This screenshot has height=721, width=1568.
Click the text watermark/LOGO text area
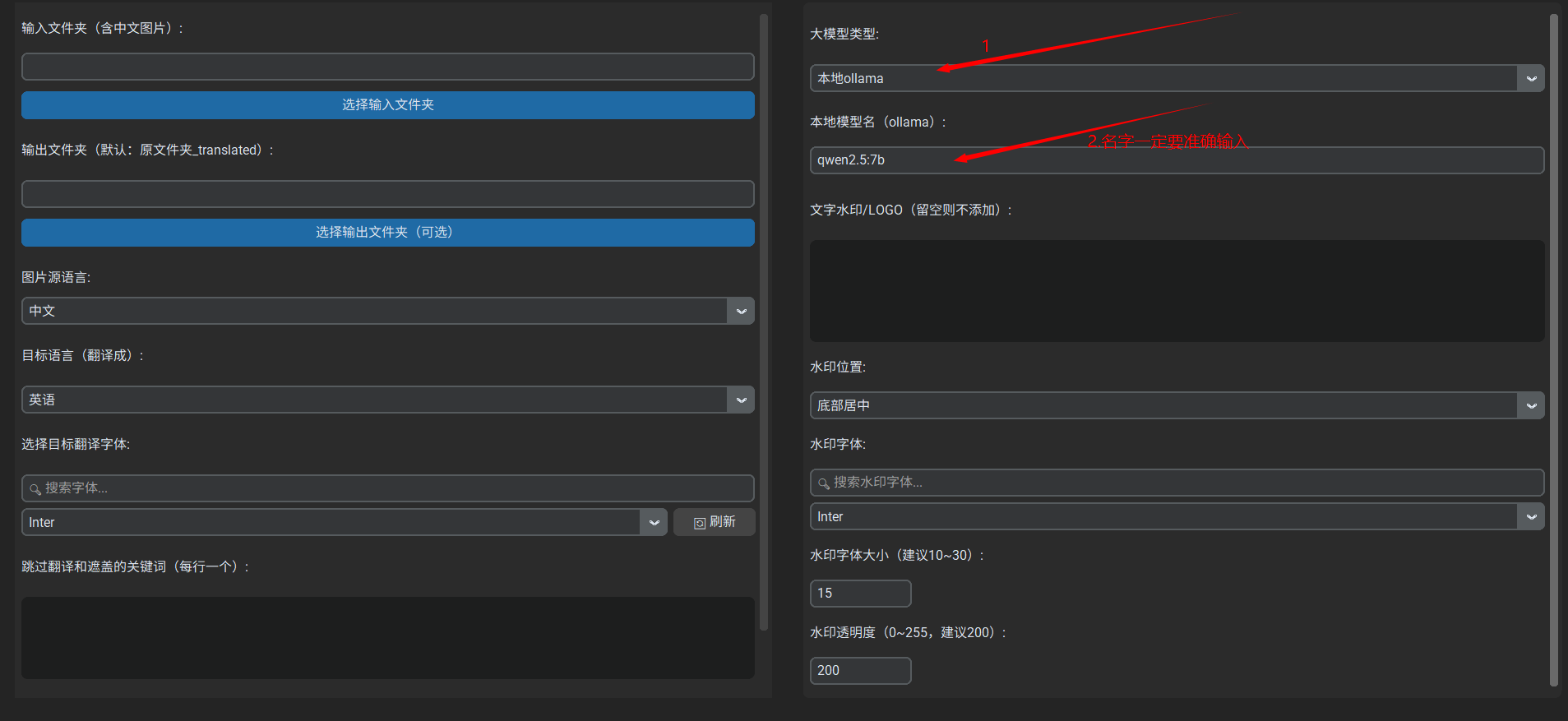(x=1176, y=291)
